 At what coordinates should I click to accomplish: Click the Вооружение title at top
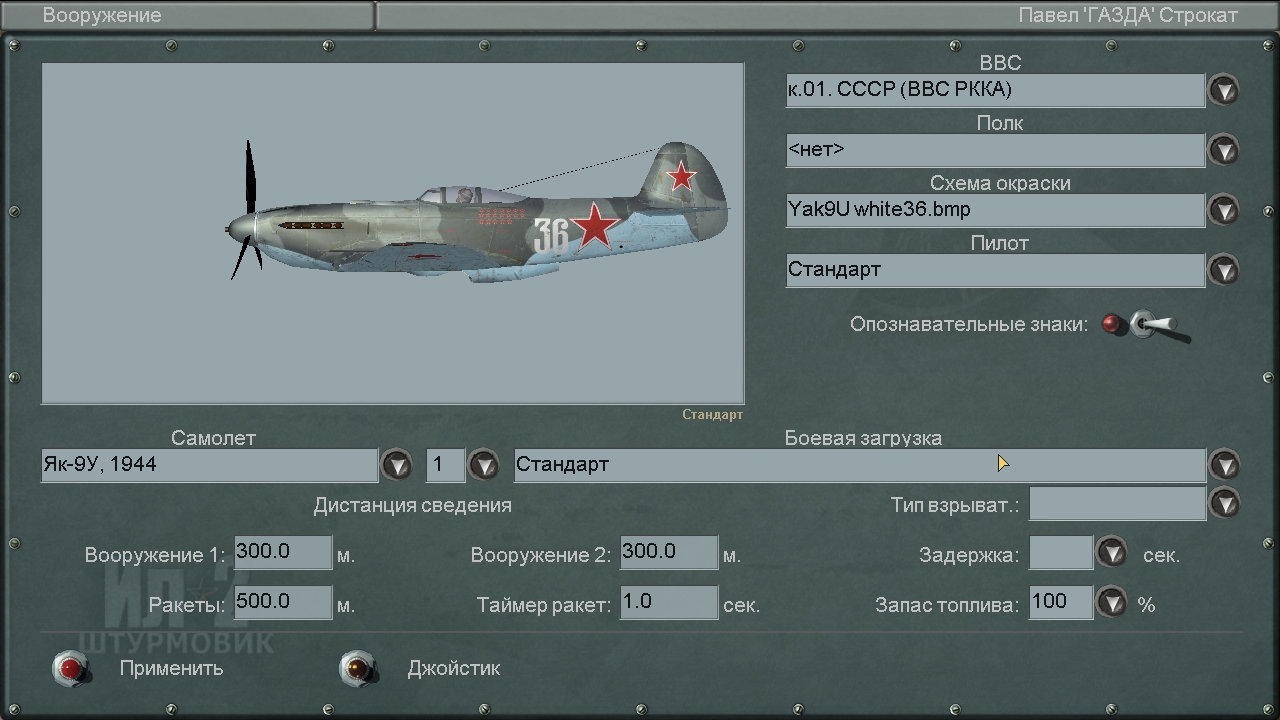click(102, 15)
